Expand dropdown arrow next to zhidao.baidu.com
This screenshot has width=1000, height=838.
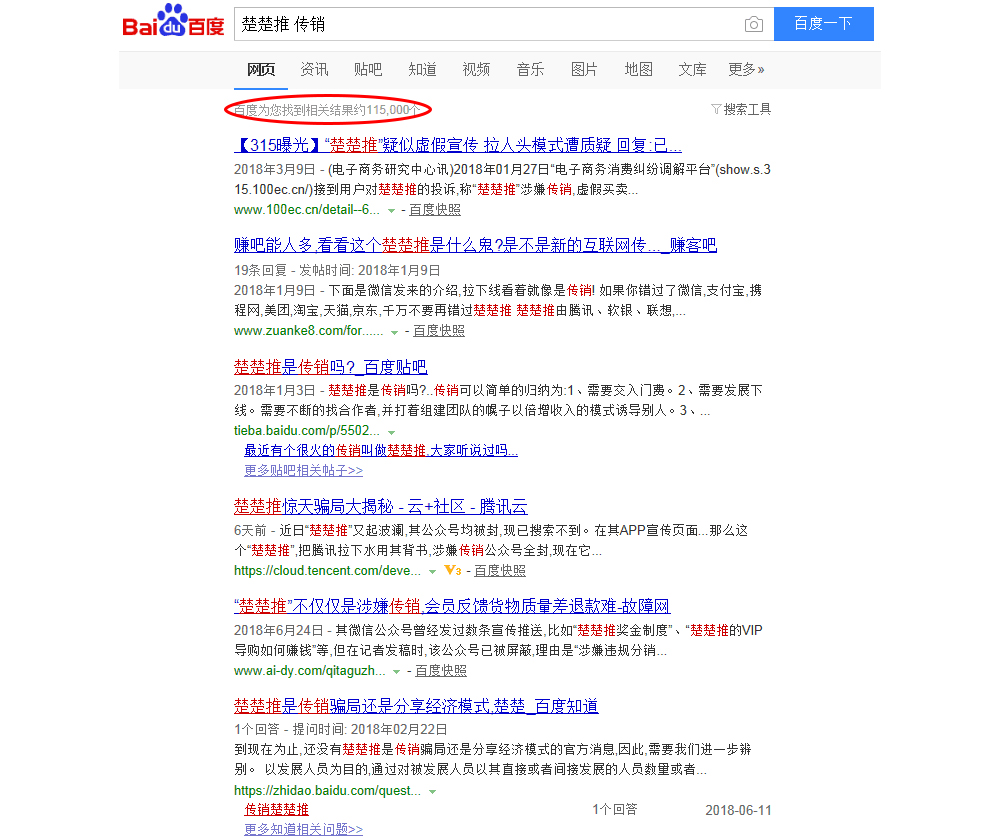[432, 791]
